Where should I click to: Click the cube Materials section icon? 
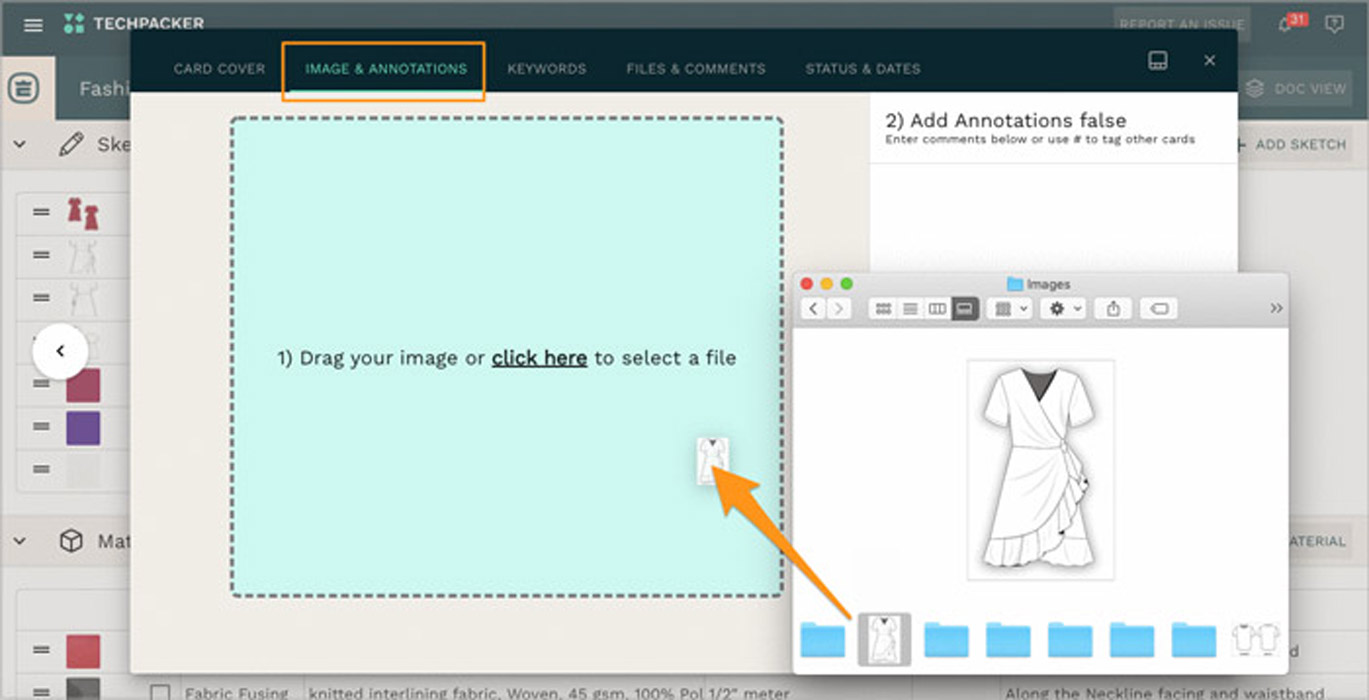coord(71,541)
